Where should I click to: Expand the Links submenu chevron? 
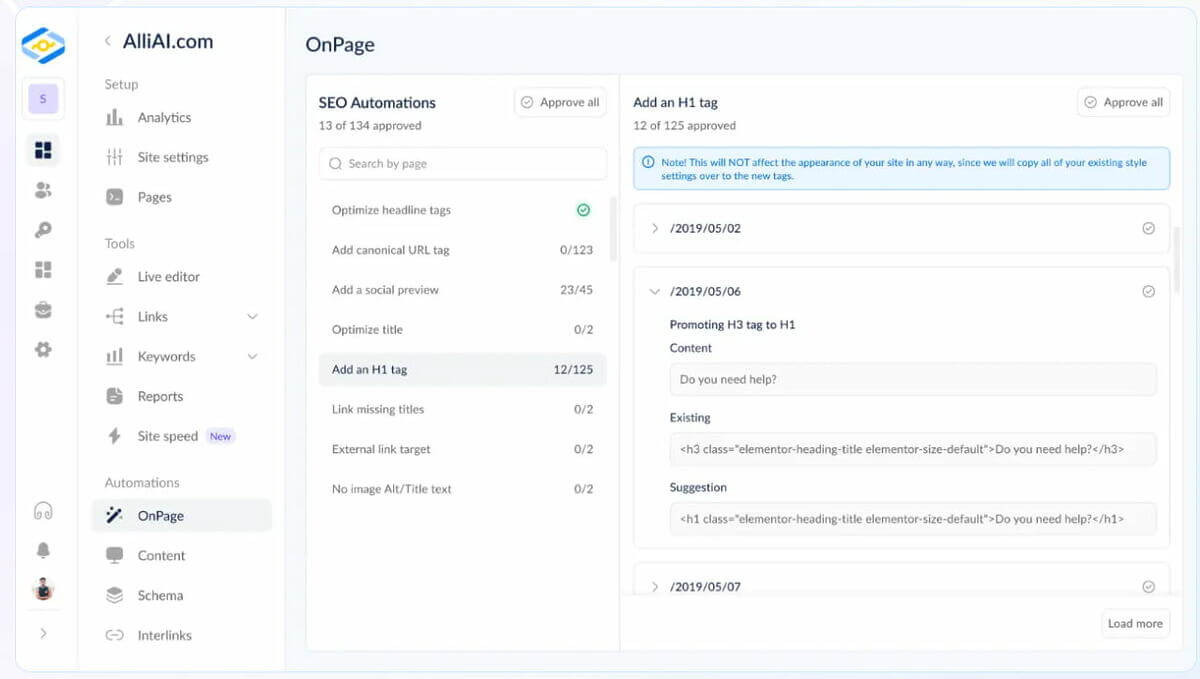click(x=252, y=316)
